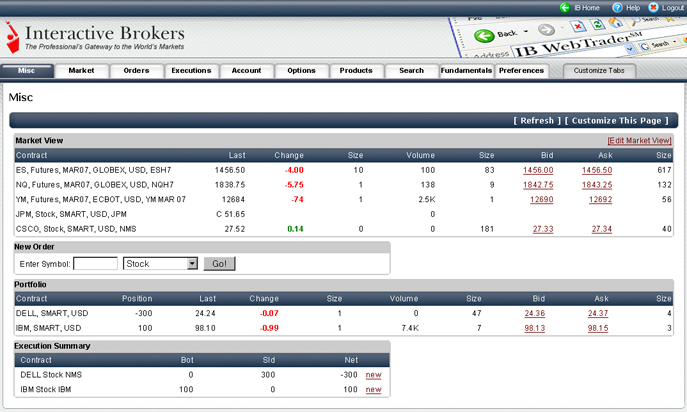Click the Enter Symbol input field
This screenshot has height=412, width=687.
click(x=96, y=264)
